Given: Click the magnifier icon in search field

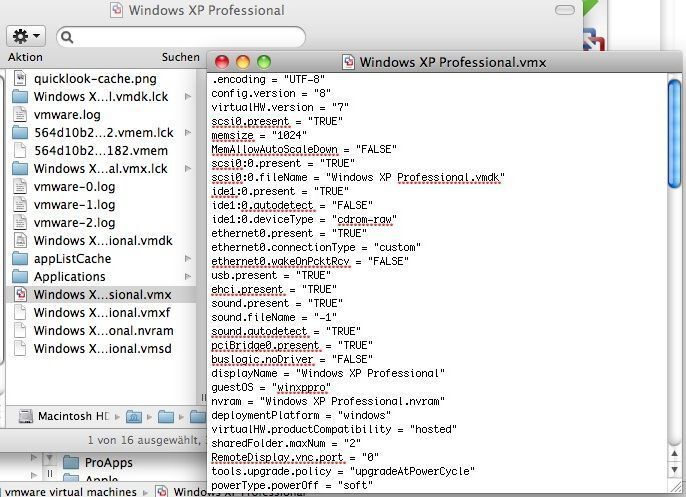Looking at the screenshot, I should click(x=67, y=37).
